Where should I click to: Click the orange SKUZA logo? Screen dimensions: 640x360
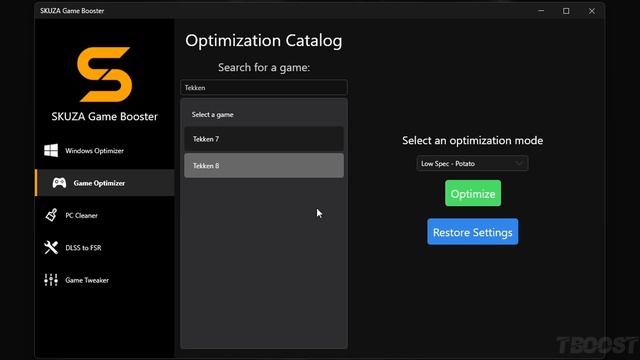click(104, 74)
